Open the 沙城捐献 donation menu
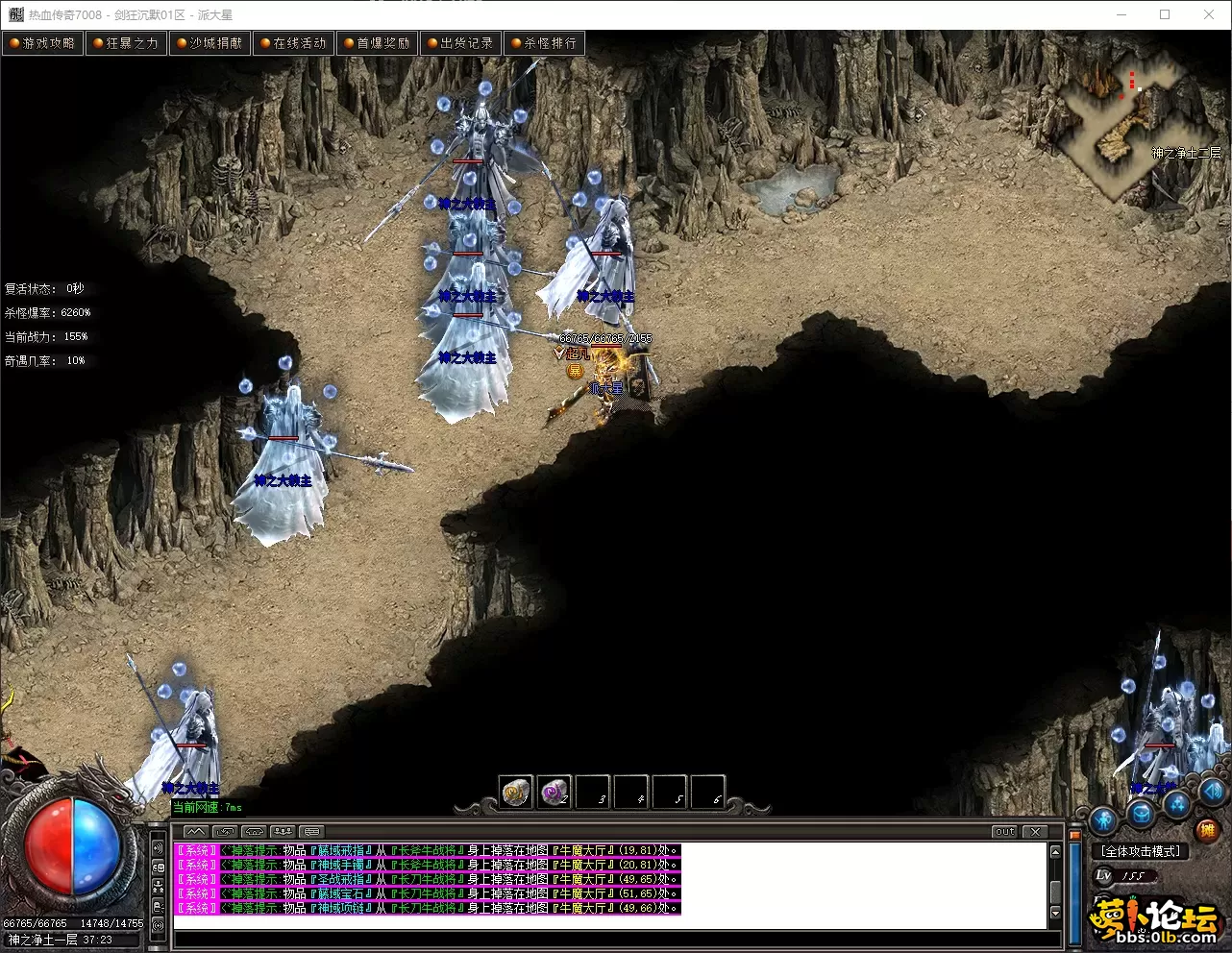 (210, 43)
